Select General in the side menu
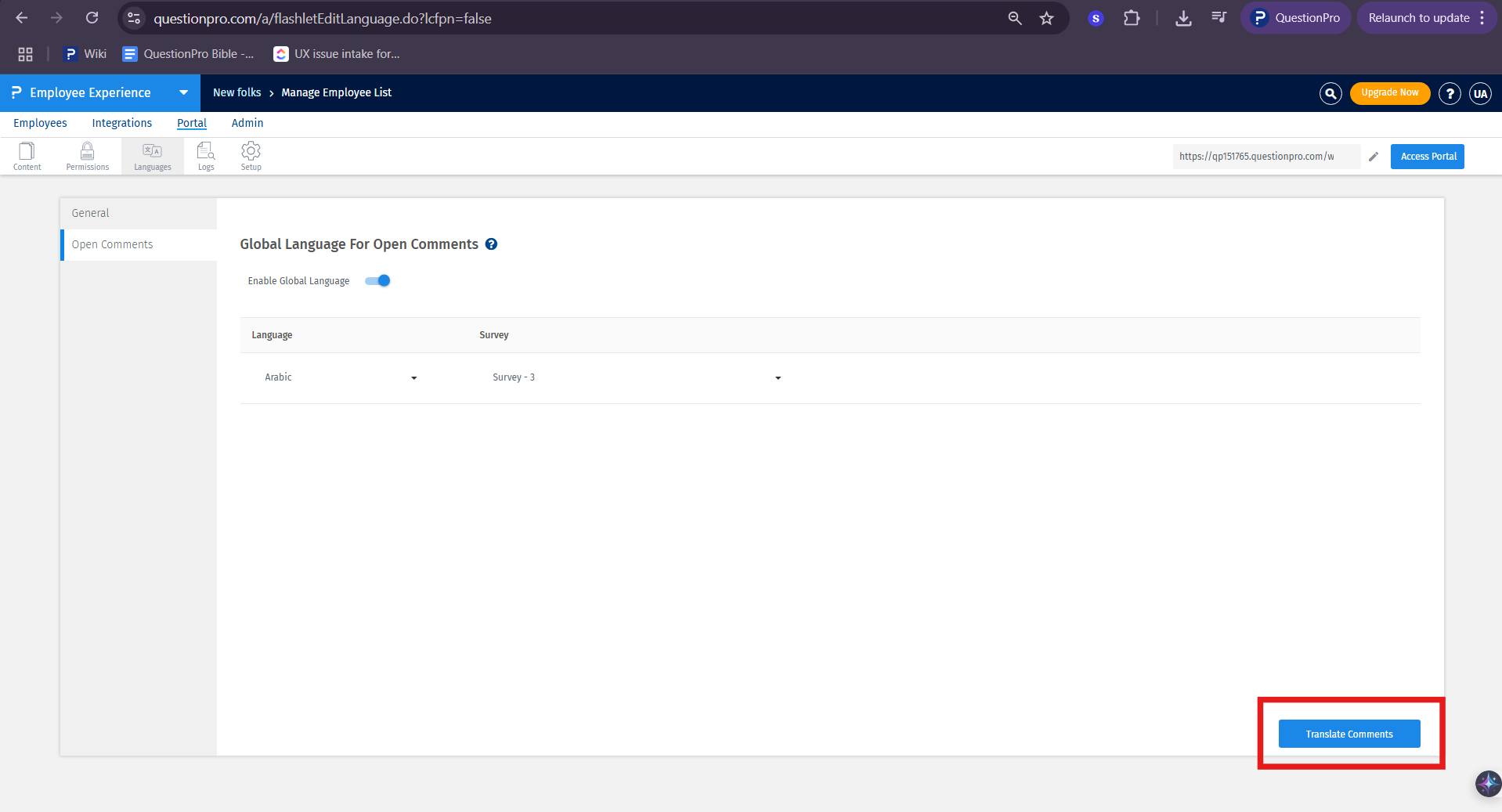Image resolution: width=1502 pixels, height=812 pixels. tap(139, 213)
